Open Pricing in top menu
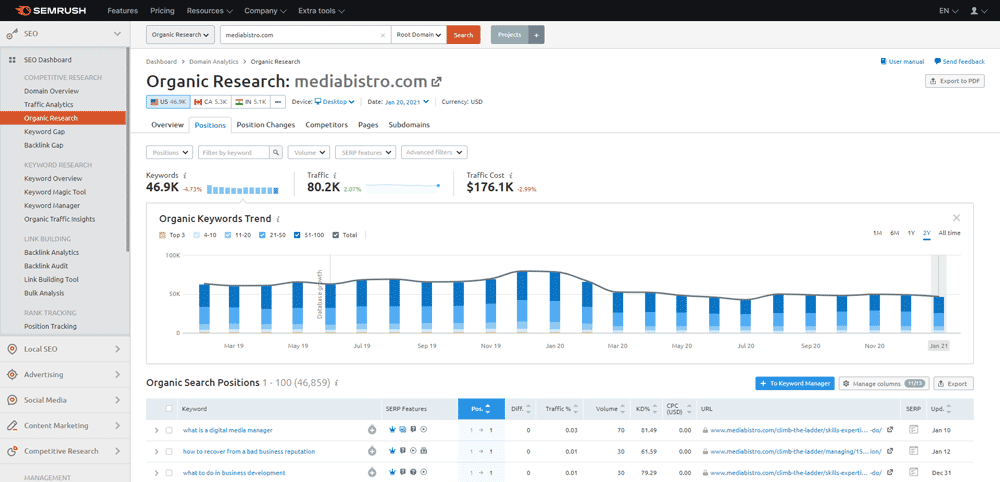Image resolution: width=1000 pixels, height=482 pixels. pyautogui.click(x=162, y=11)
